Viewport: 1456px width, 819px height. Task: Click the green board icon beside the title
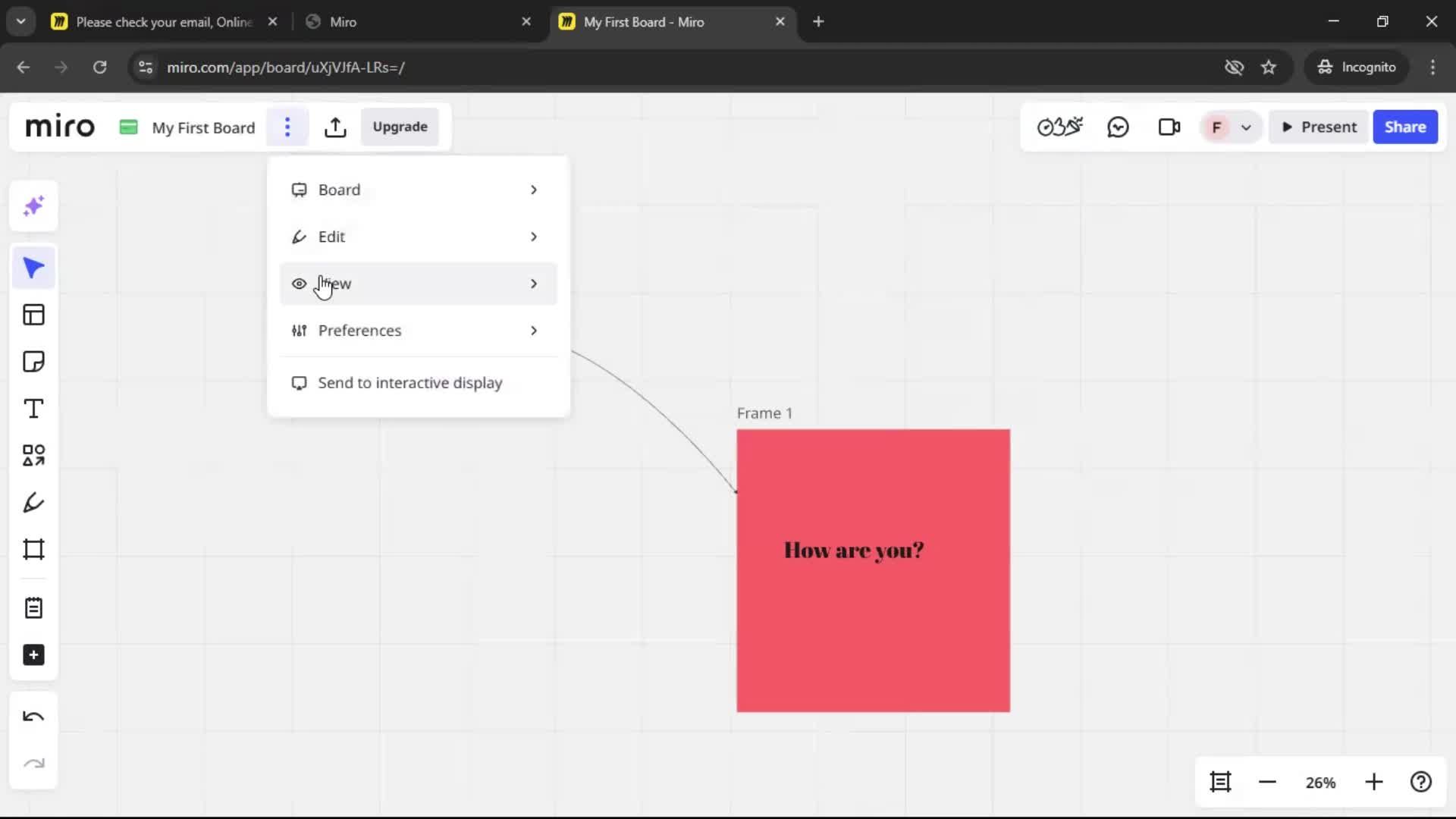tap(129, 127)
